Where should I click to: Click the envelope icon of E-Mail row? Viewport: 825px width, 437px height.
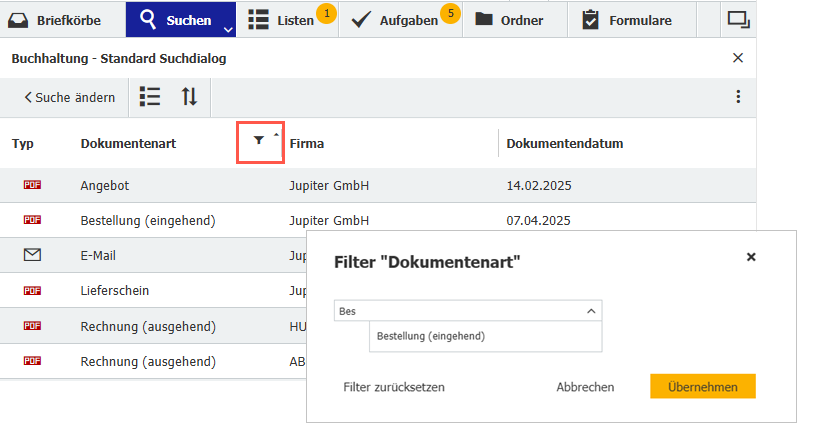[x=32, y=255]
